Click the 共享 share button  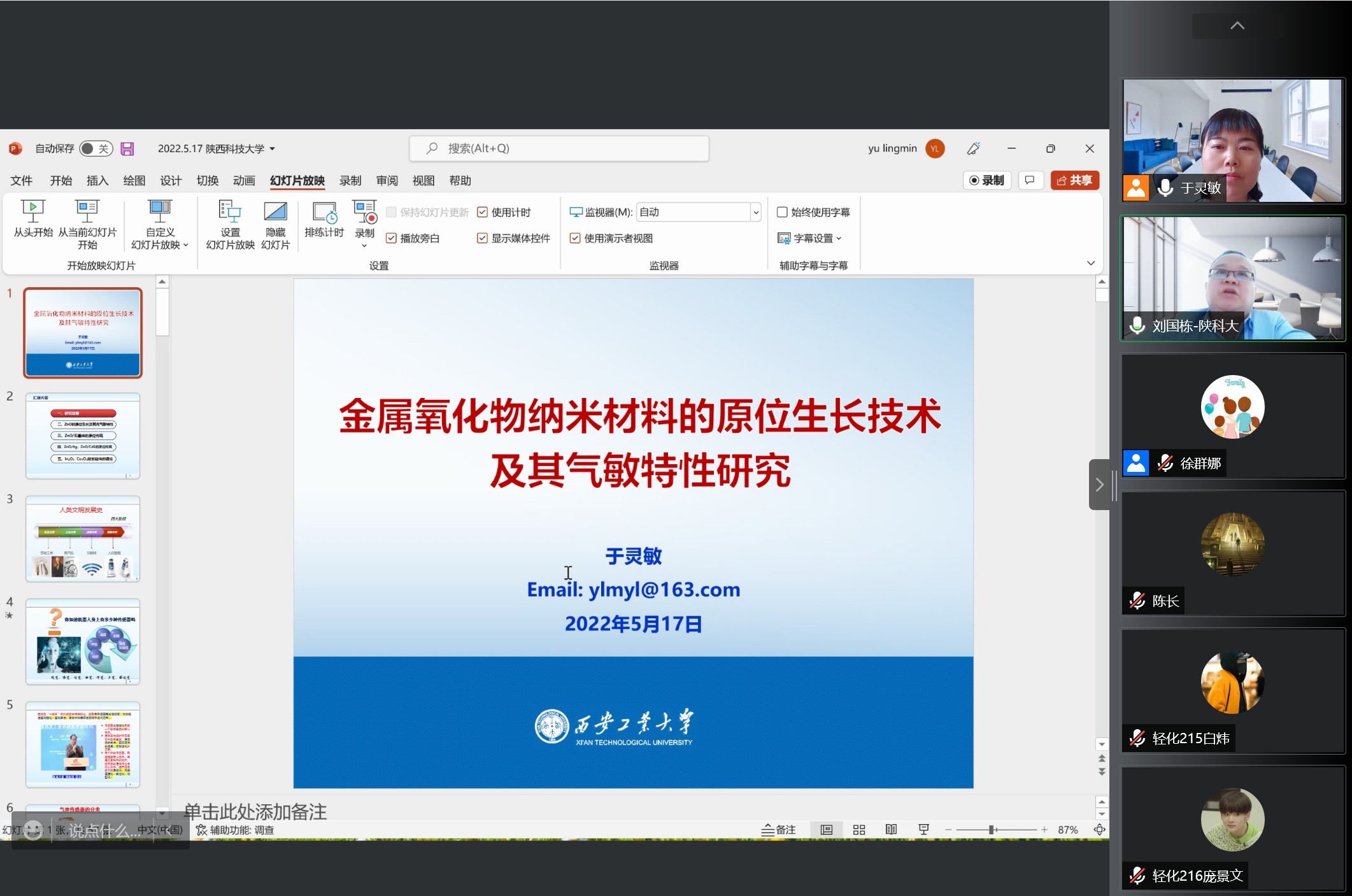[x=1074, y=180]
